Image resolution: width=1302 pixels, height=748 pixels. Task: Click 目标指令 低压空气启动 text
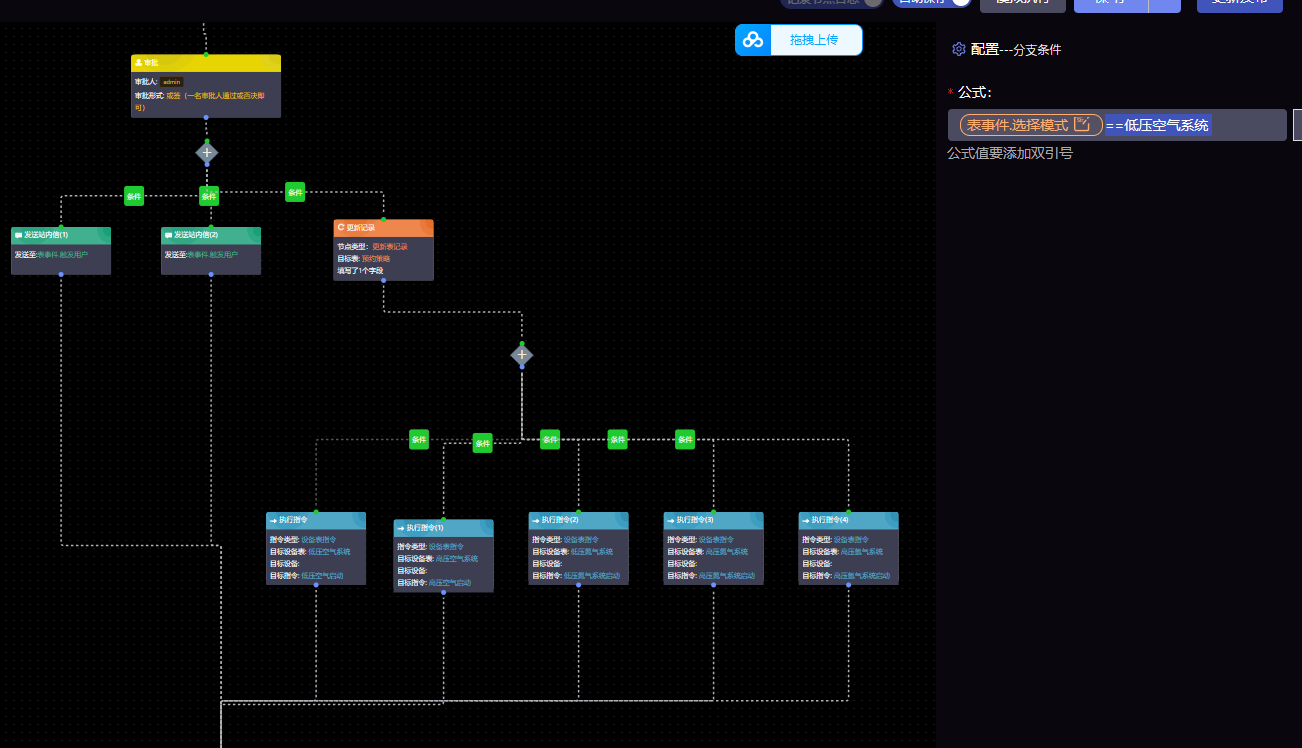pos(306,576)
